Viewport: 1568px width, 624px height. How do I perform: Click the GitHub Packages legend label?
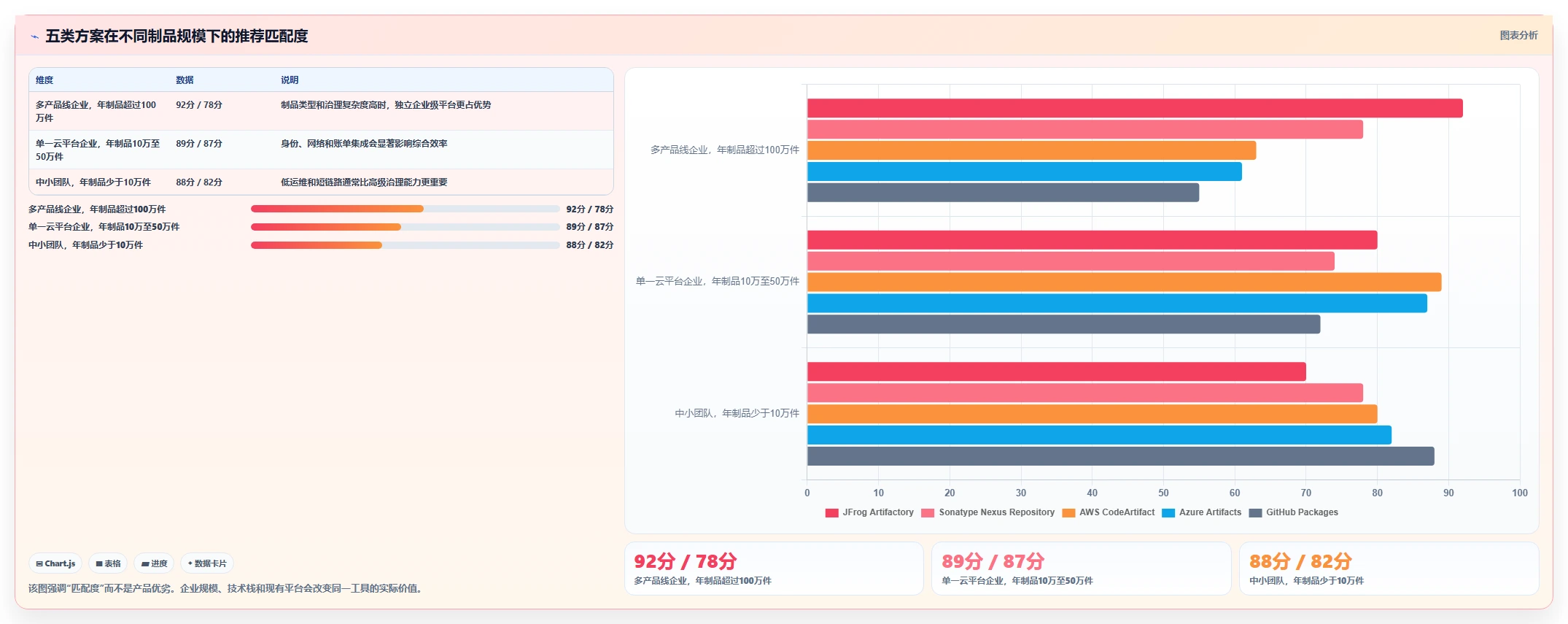[x=1302, y=512]
